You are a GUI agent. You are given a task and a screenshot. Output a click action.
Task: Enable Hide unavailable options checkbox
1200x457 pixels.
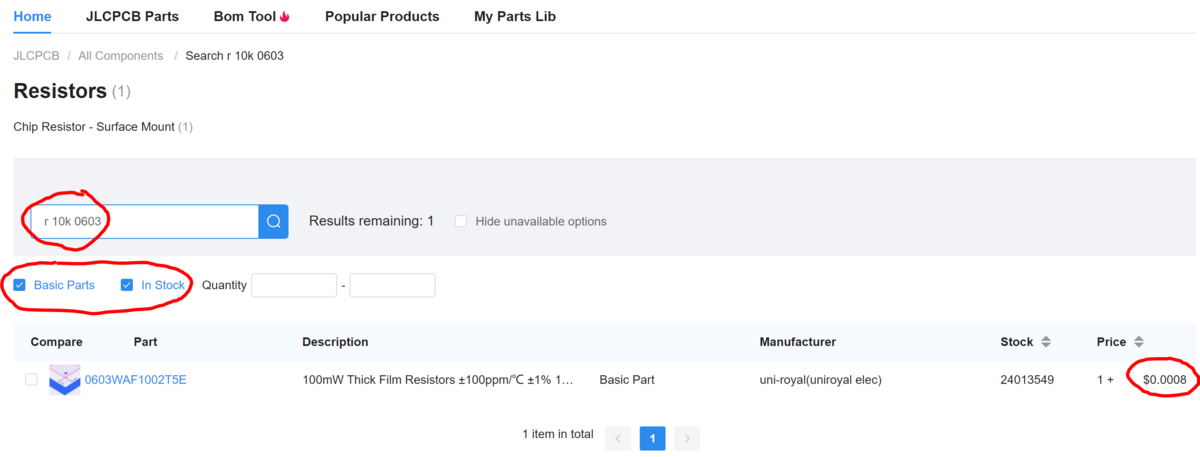pos(461,221)
